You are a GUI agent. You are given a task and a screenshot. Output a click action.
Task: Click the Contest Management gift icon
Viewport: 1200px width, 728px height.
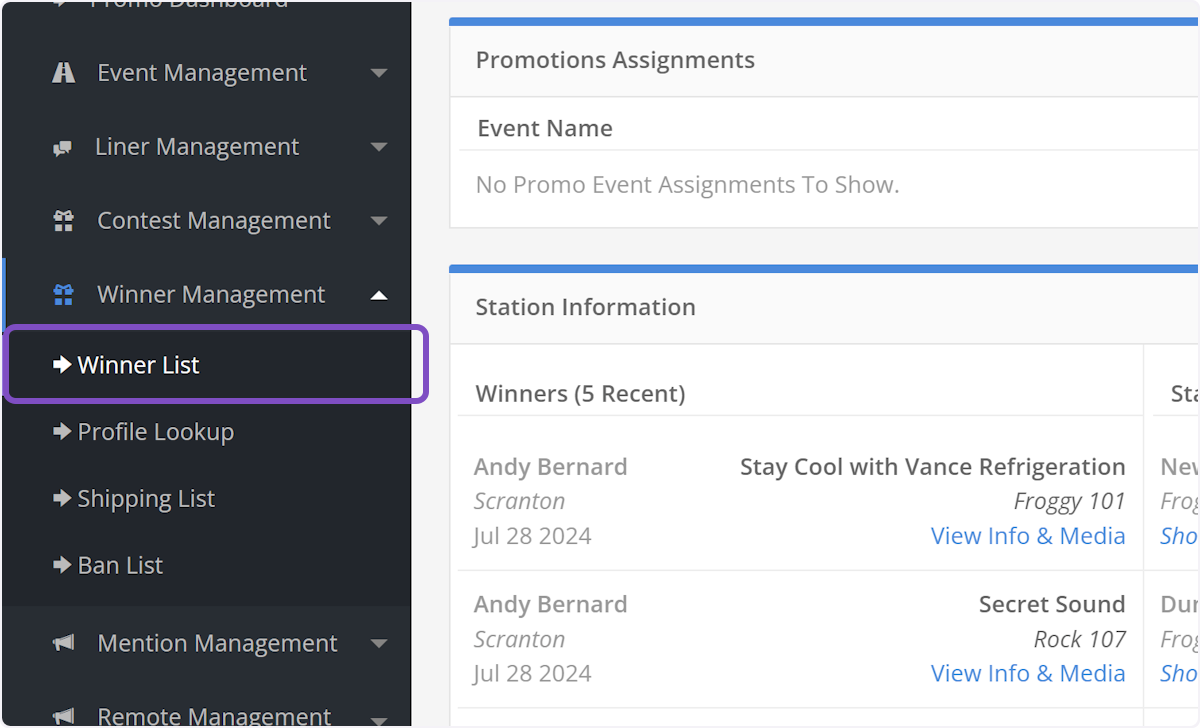click(x=64, y=221)
